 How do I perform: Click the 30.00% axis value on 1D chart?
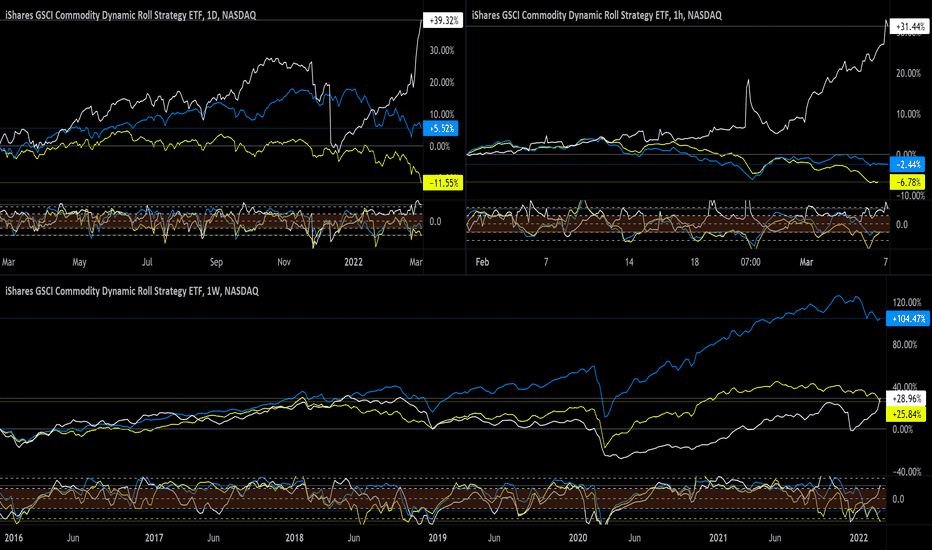442,51
